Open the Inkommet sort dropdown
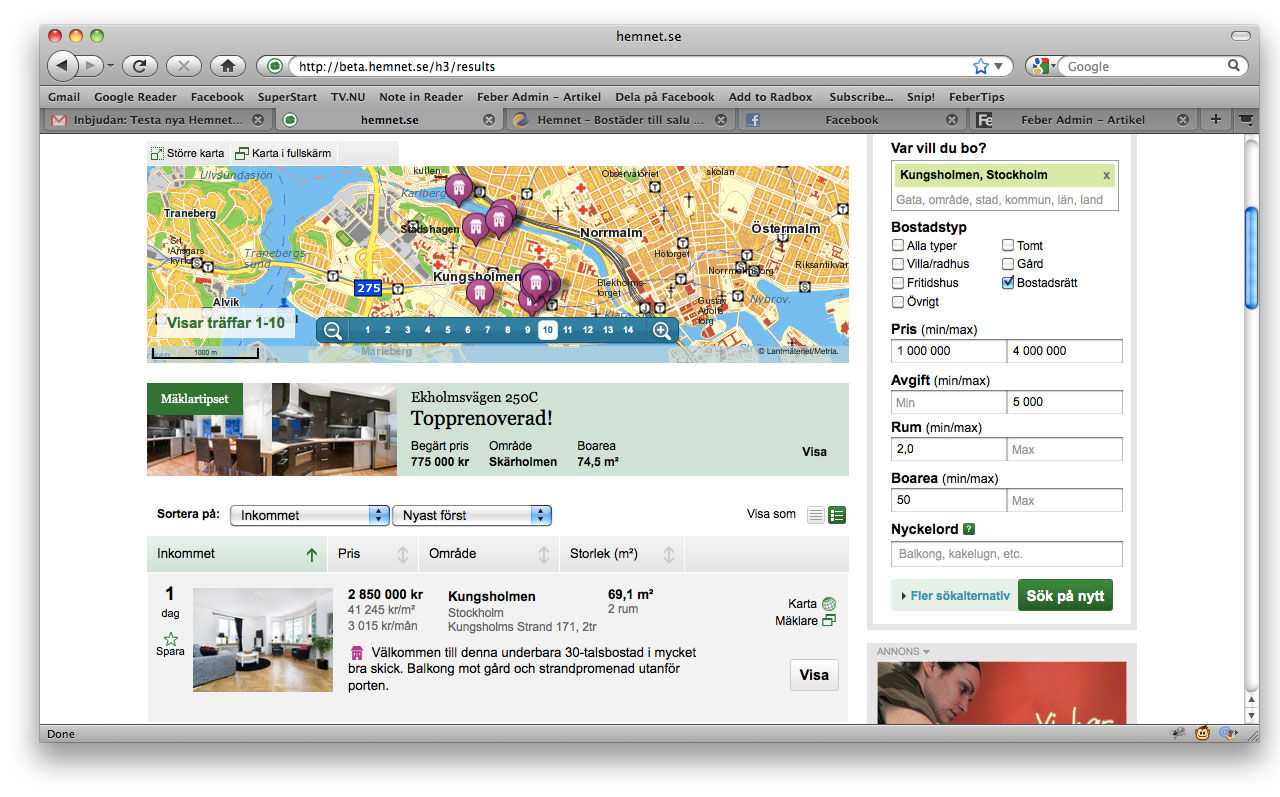The width and height of the screenshot is (1280, 797). (x=309, y=515)
